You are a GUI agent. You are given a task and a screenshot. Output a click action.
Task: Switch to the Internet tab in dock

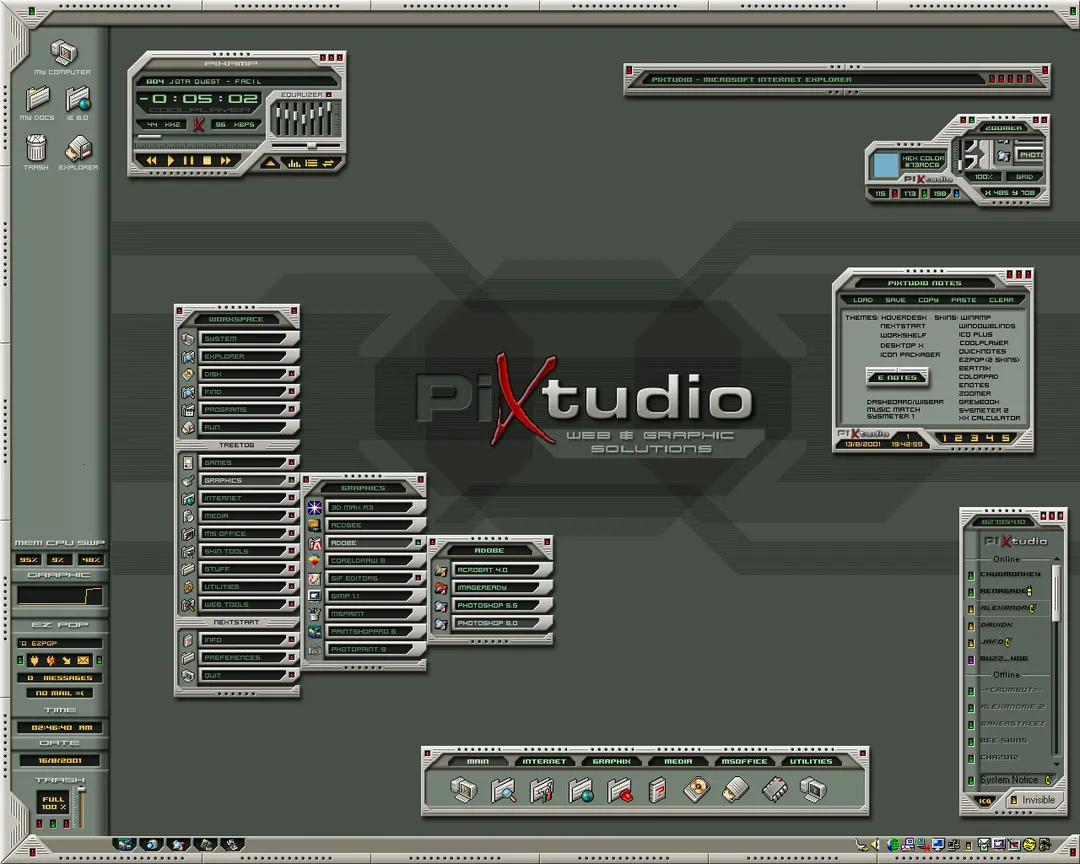(x=544, y=761)
